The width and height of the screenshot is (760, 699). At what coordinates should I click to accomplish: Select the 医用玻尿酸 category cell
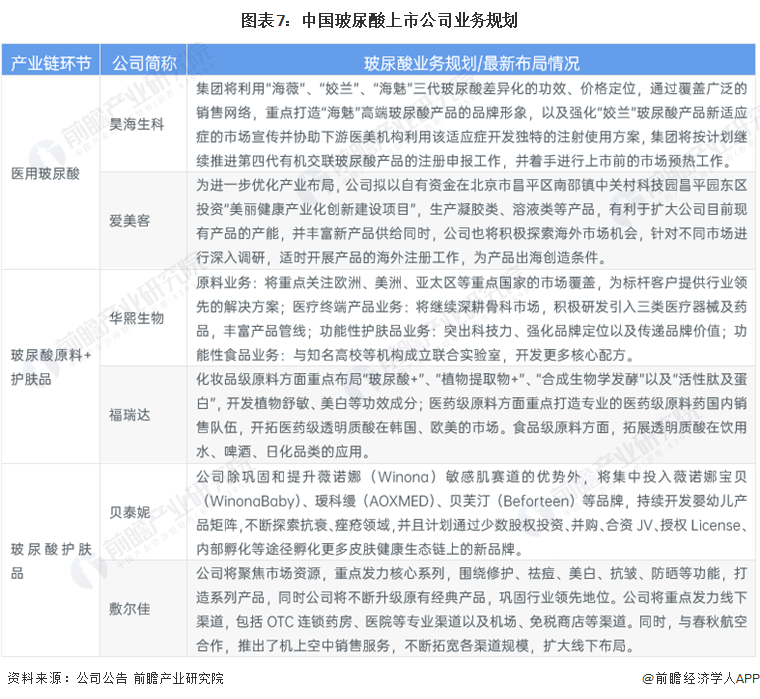coord(50,173)
